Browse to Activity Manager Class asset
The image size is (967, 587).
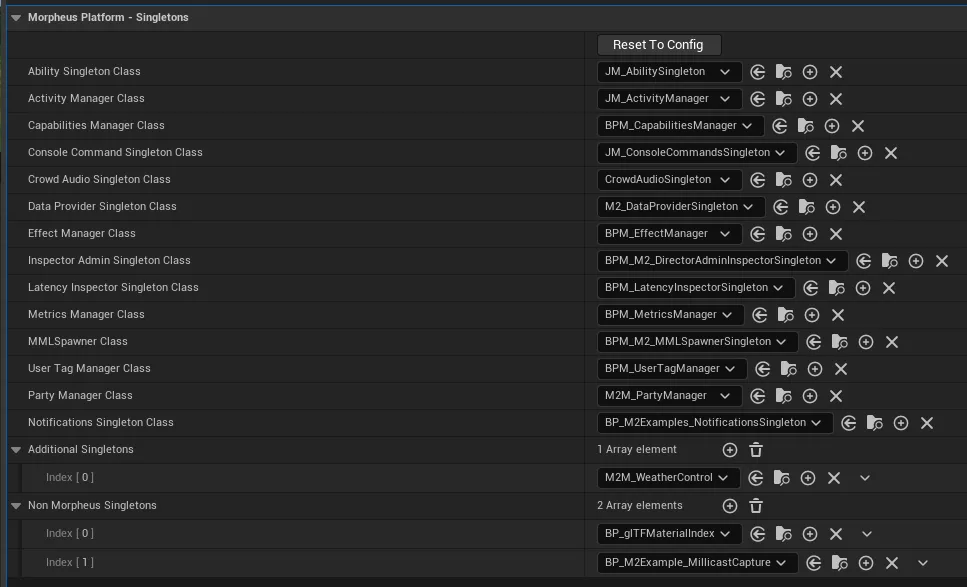coord(784,99)
